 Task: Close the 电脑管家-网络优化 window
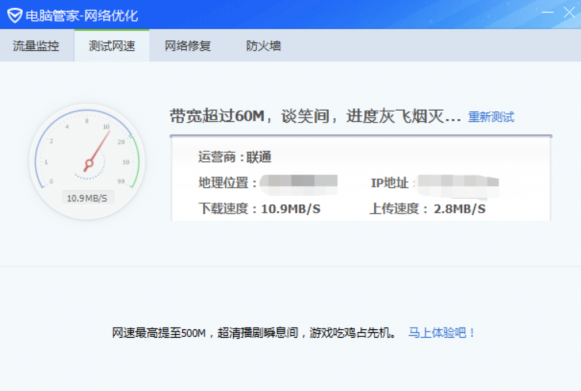[569, 13]
